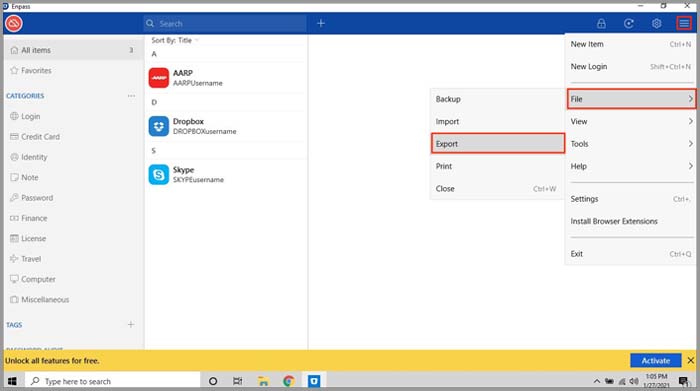Click in the Enpass search field
The height and width of the screenshot is (391, 700).
click(x=225, y=23)
